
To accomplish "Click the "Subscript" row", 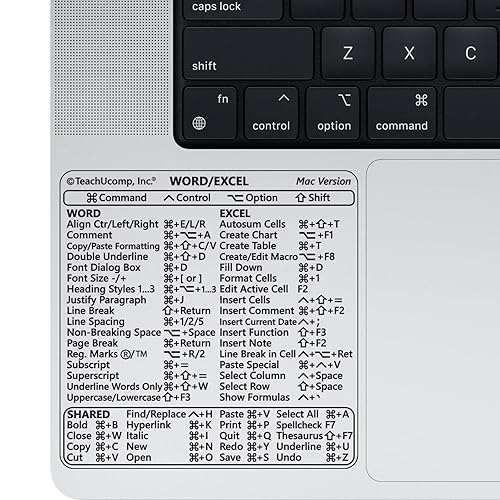I will click(128, 365).
